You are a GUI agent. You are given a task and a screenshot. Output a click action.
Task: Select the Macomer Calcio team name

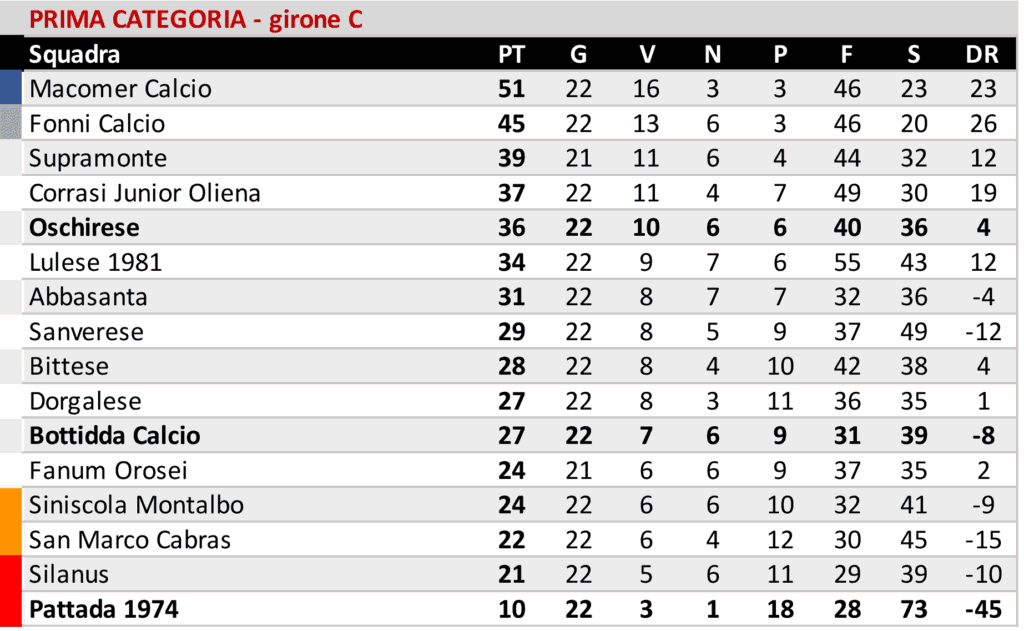click(121, 89)
